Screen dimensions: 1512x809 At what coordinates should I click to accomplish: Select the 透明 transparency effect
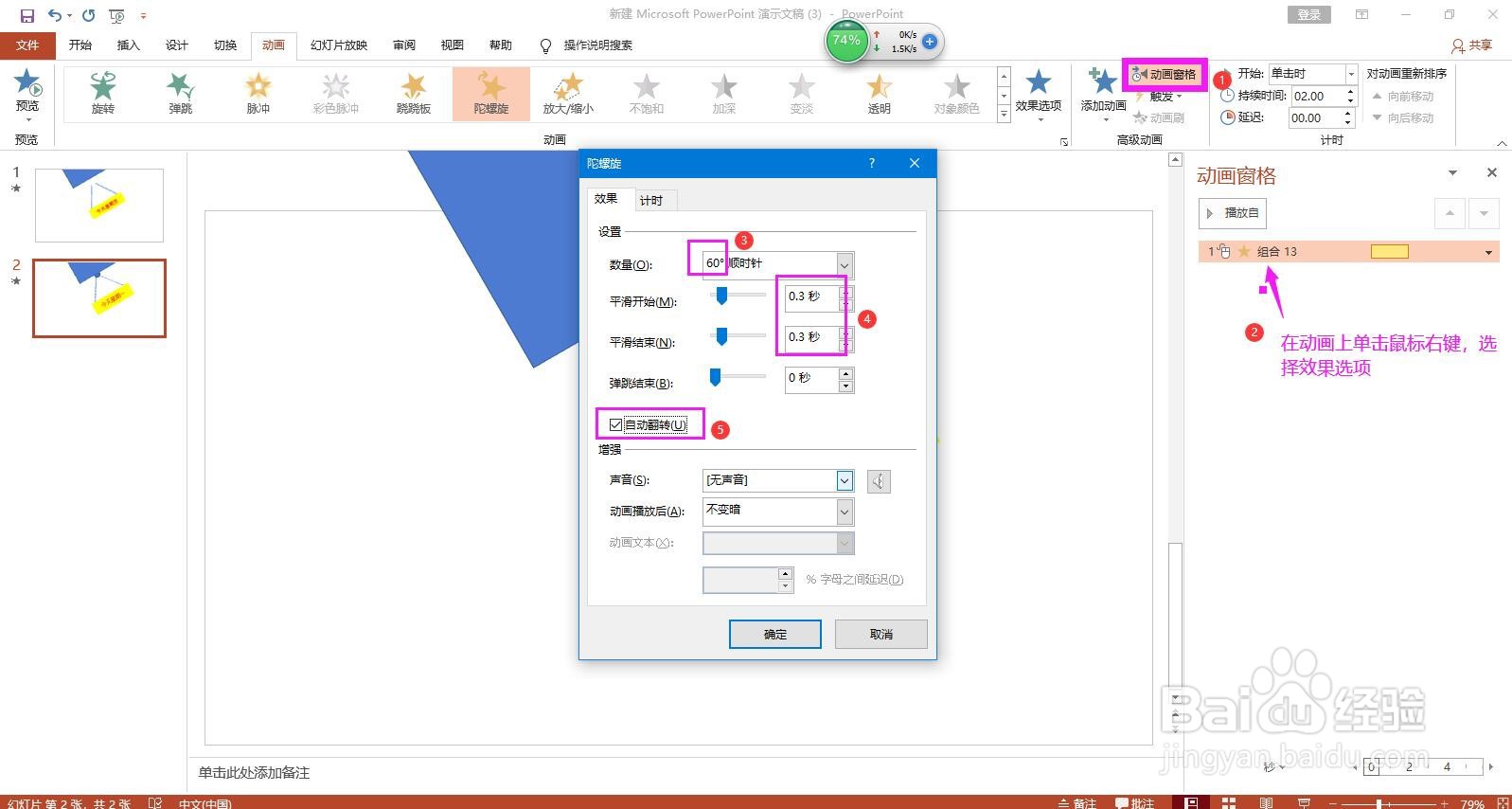click(880, 93)
